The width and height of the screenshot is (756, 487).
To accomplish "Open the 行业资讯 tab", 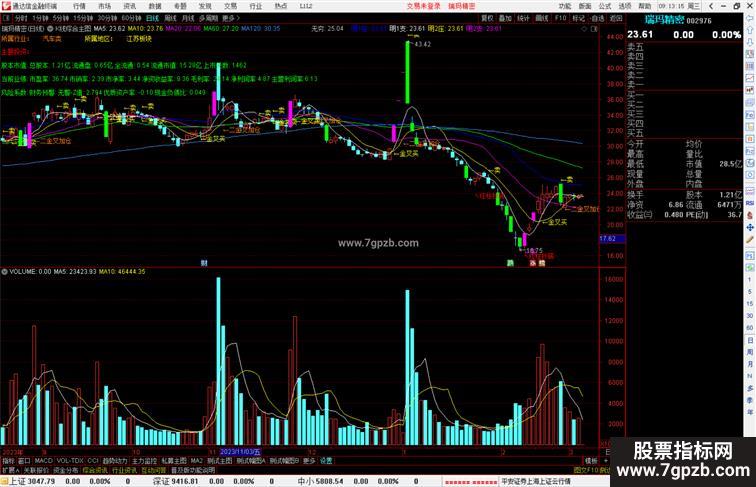I will [x=124, y=470].
